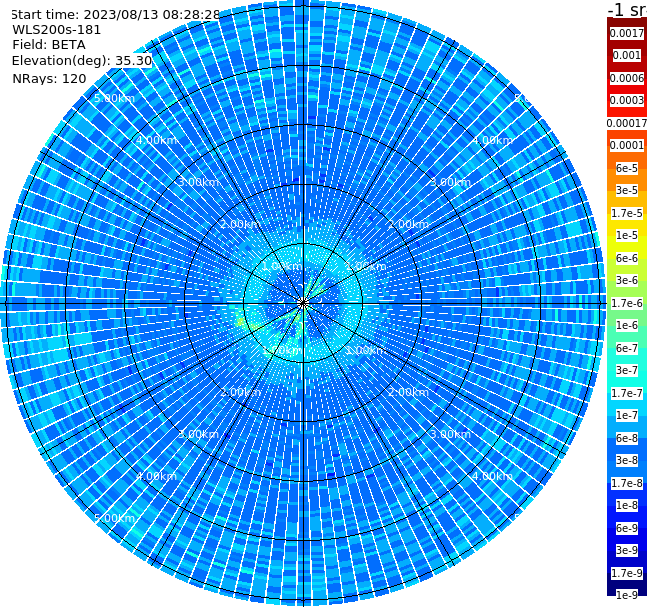Viewport: 647px width, 607px height.
Task: Click the 6e-6 colorbar label
Action: coord(627,258)
